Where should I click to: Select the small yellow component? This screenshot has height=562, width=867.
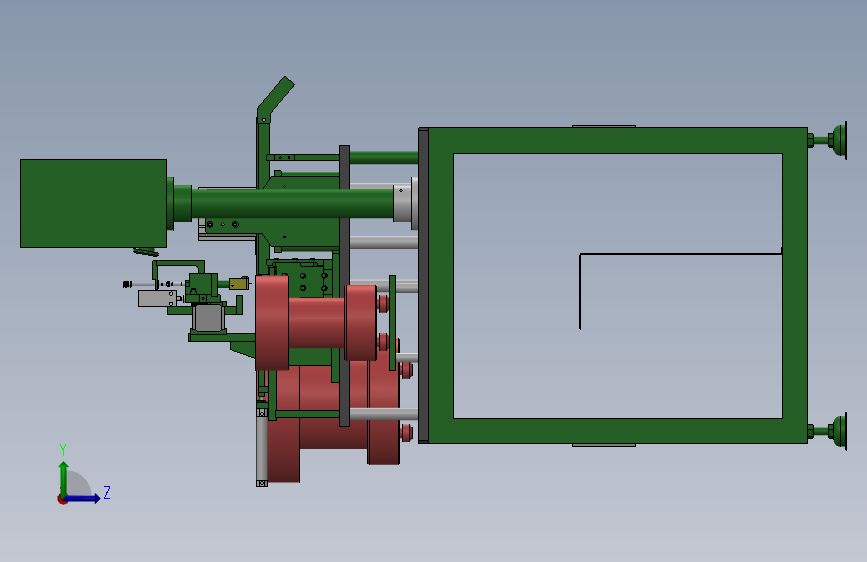tap(238, 284)
